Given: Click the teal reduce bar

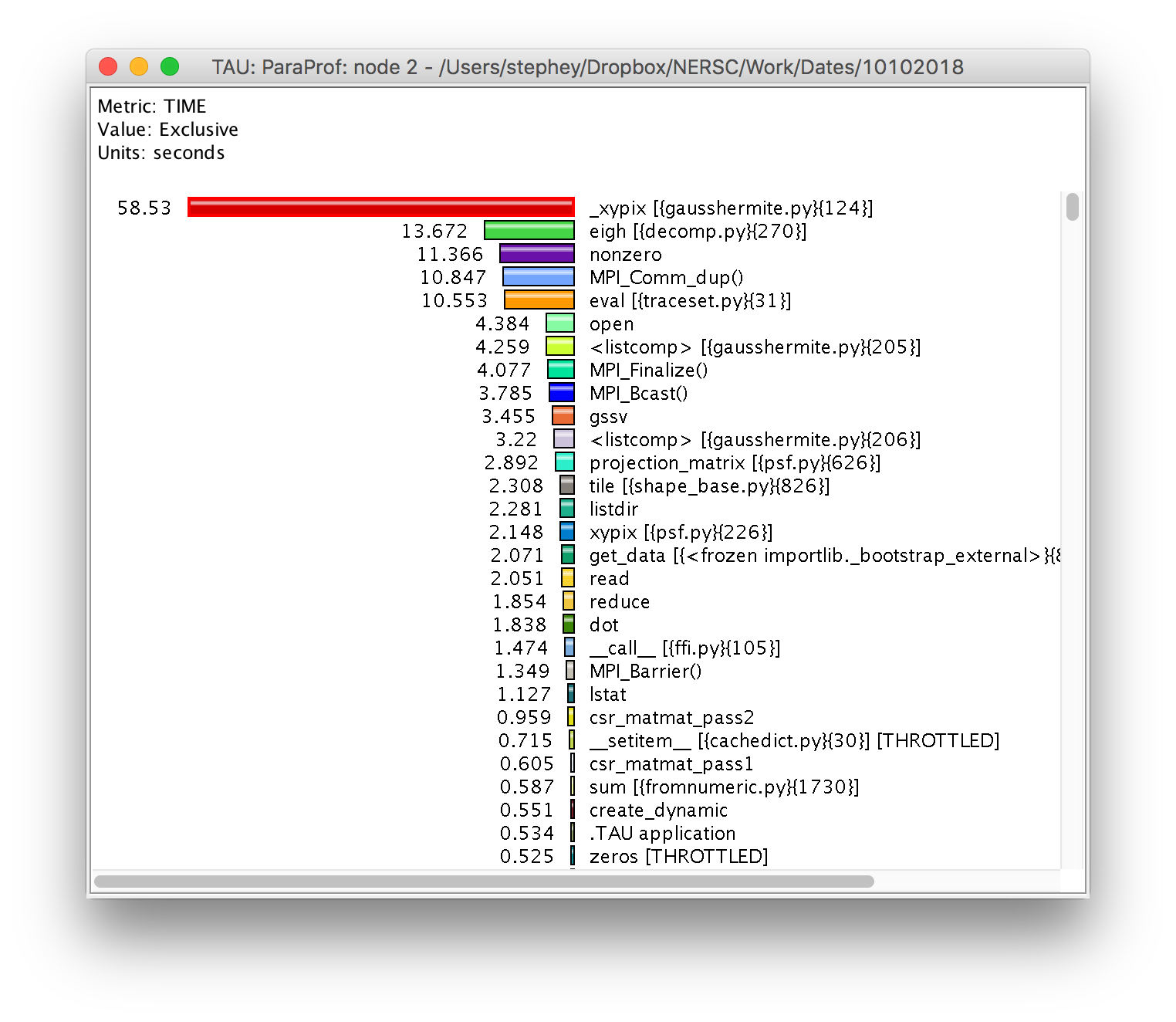Looking at the screenshot, I should click(x=569, y=601).
